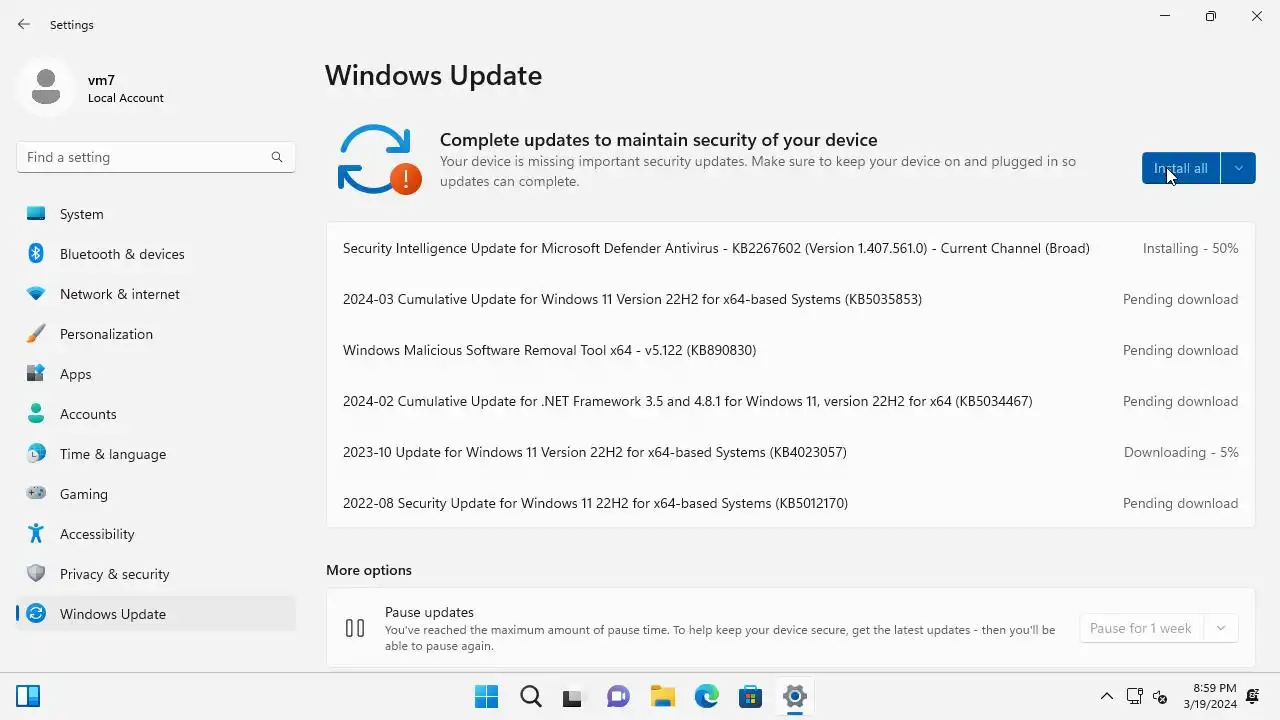Click the Personalization paintbrush icon
Screen dimensions: 1280x720
(x=36, y=334)
